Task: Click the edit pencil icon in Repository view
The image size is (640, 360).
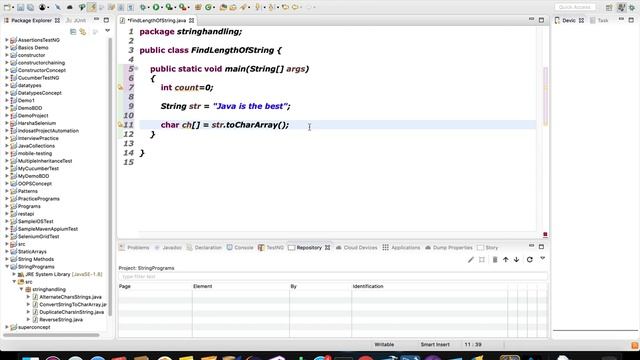Action: (471, 260)
